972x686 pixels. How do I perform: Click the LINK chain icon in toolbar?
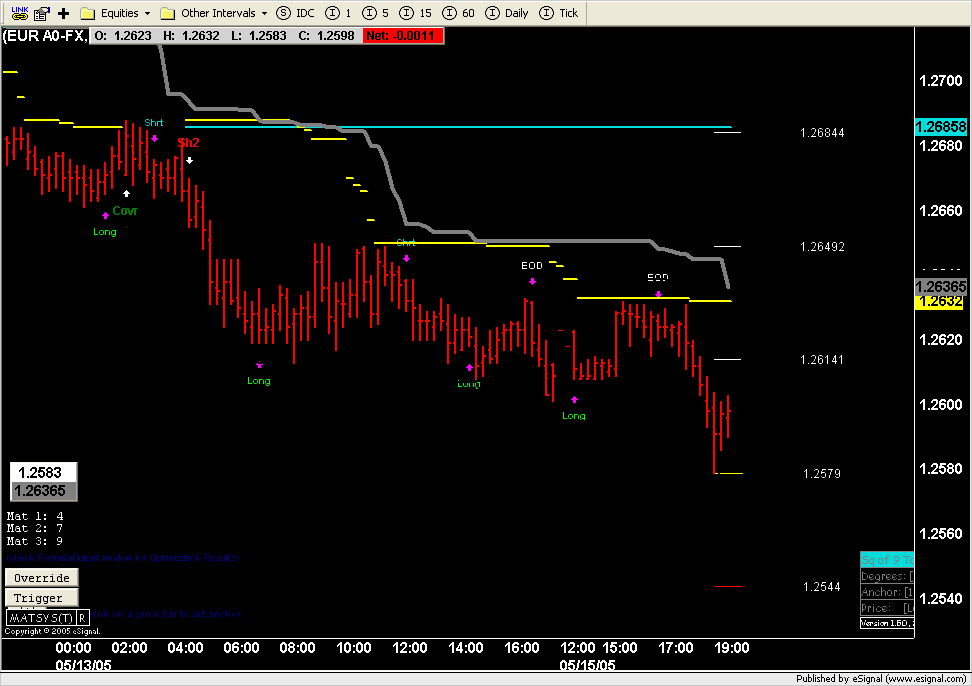click(x=20, y=13)
